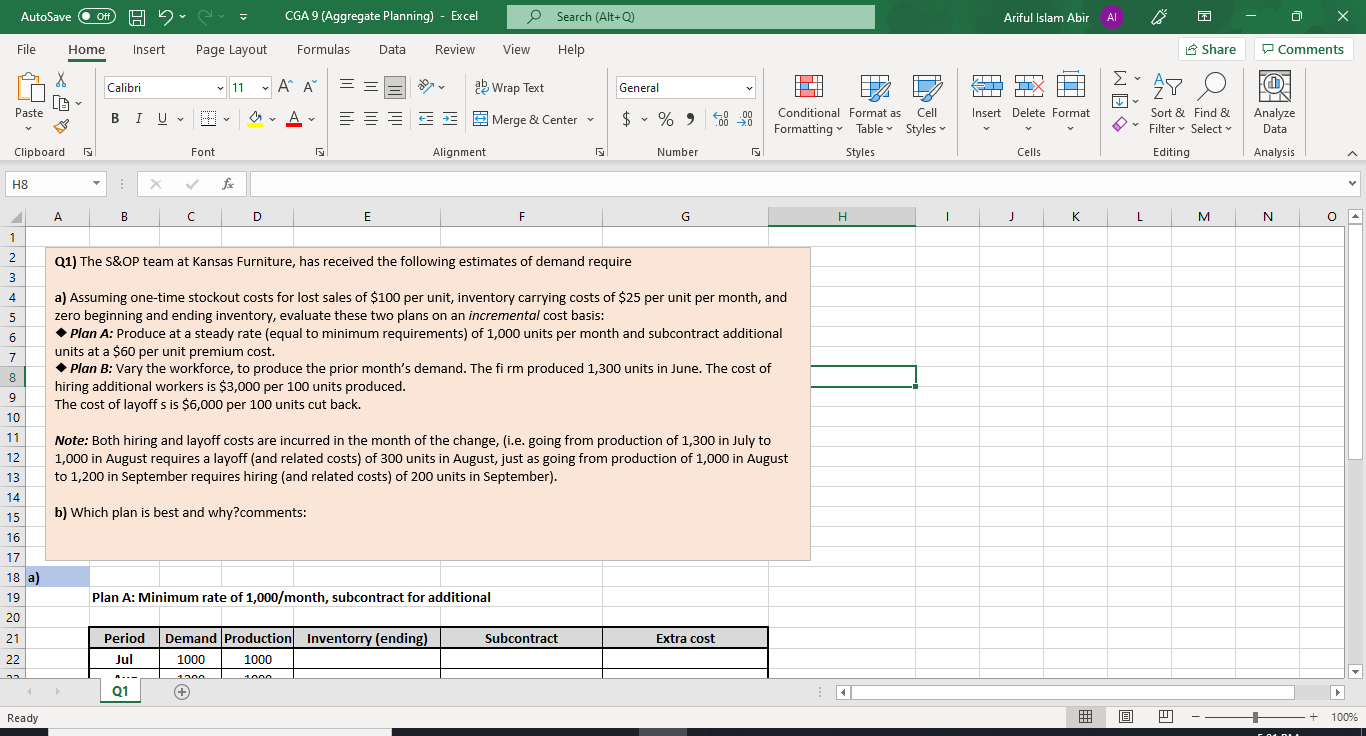Open the Sort & Filter dropdown
1366x736 pixels.
coord(1167,104)
